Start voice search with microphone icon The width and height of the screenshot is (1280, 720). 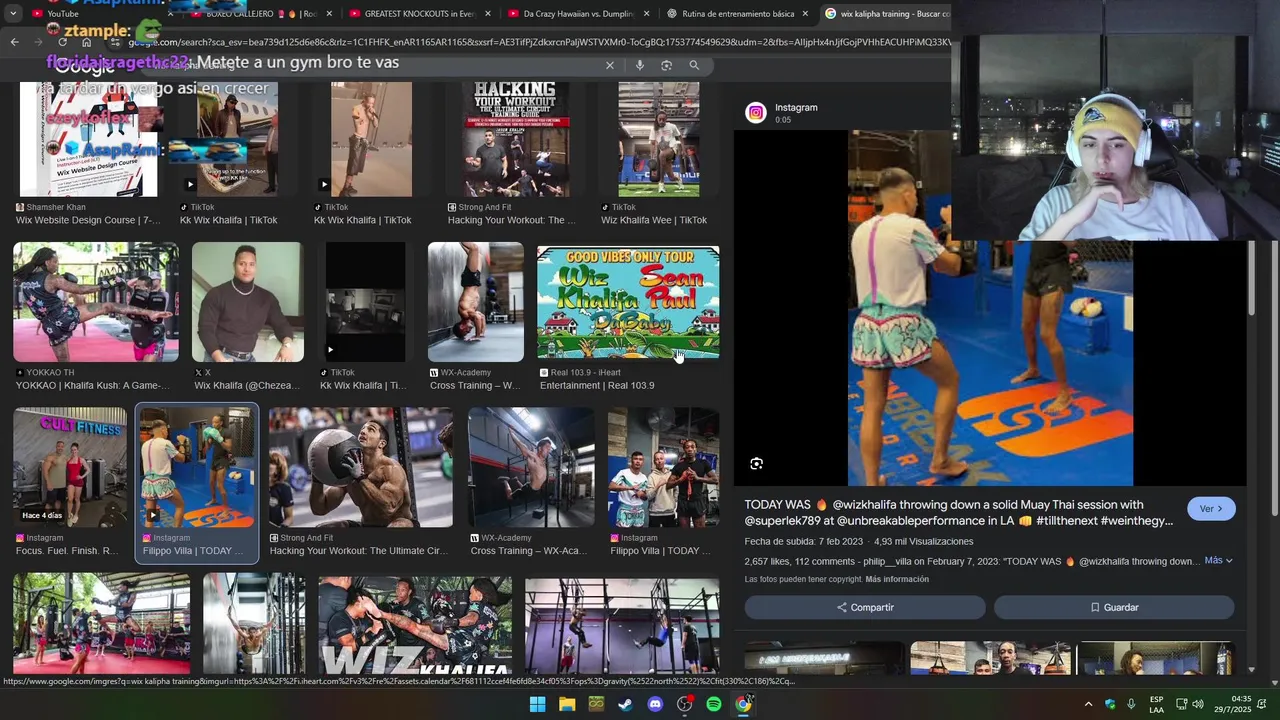click(x=640, y=65)
